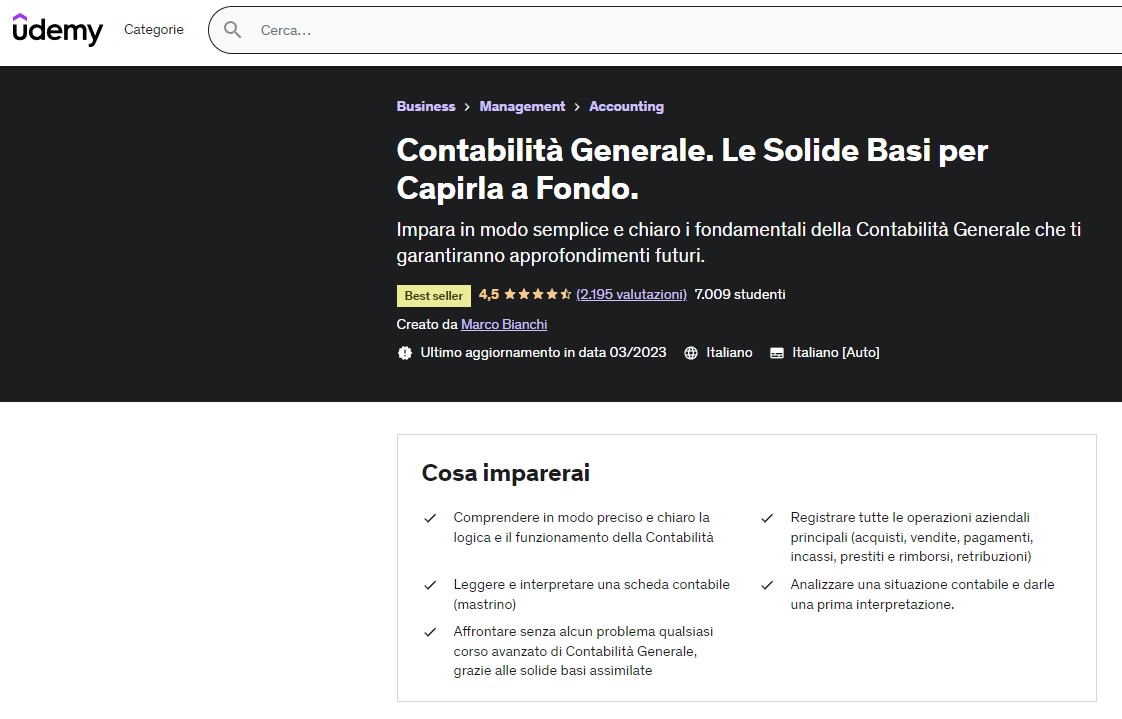Click 'Comprendere in modo preciso e chiaro' item

(x=583, y=527)
